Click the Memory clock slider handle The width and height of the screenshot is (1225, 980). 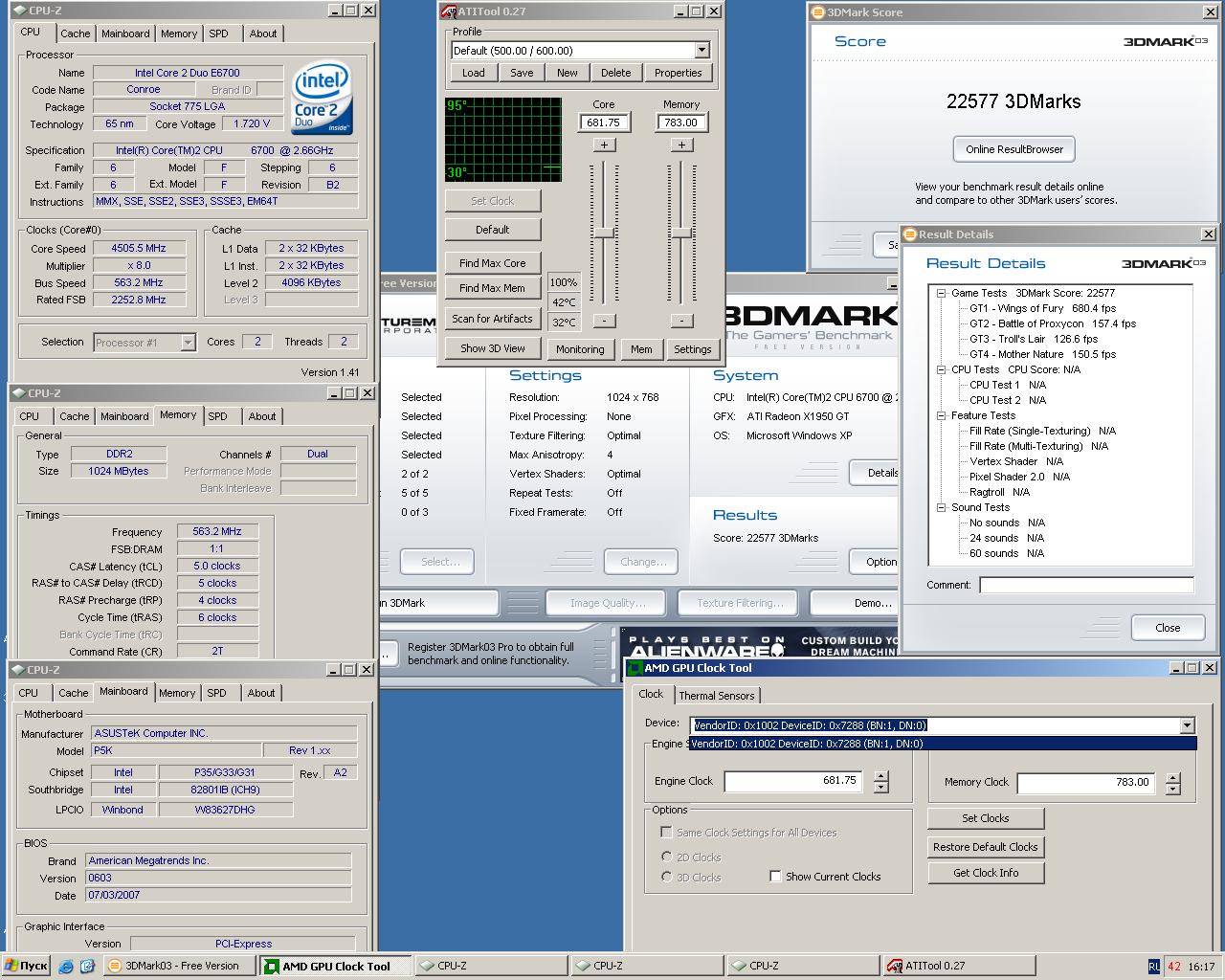681,233
